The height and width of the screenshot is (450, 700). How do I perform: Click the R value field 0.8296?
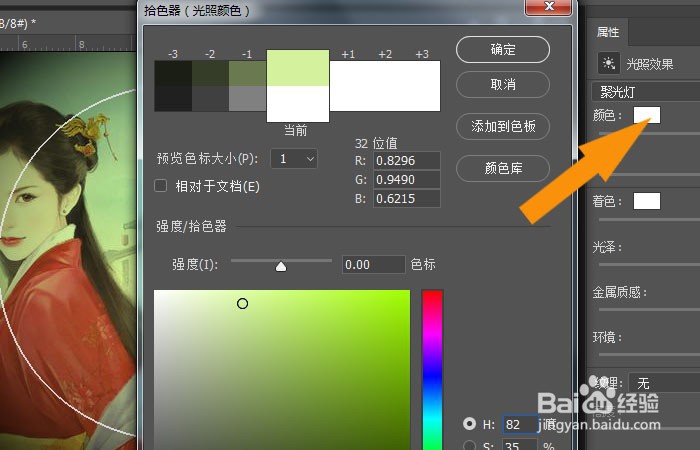(407, 161)
